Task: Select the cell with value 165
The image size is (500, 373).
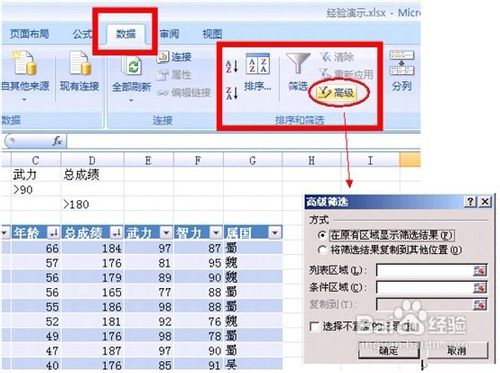Action: [x=92, y=292]
